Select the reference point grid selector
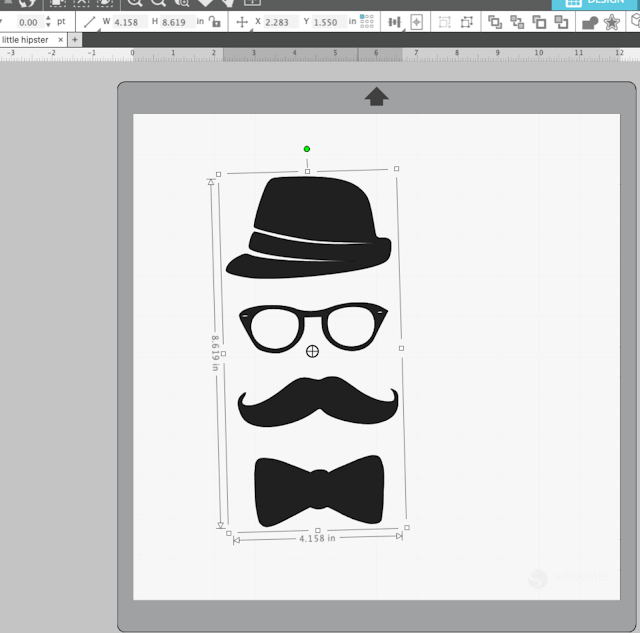 click(367, 21)
